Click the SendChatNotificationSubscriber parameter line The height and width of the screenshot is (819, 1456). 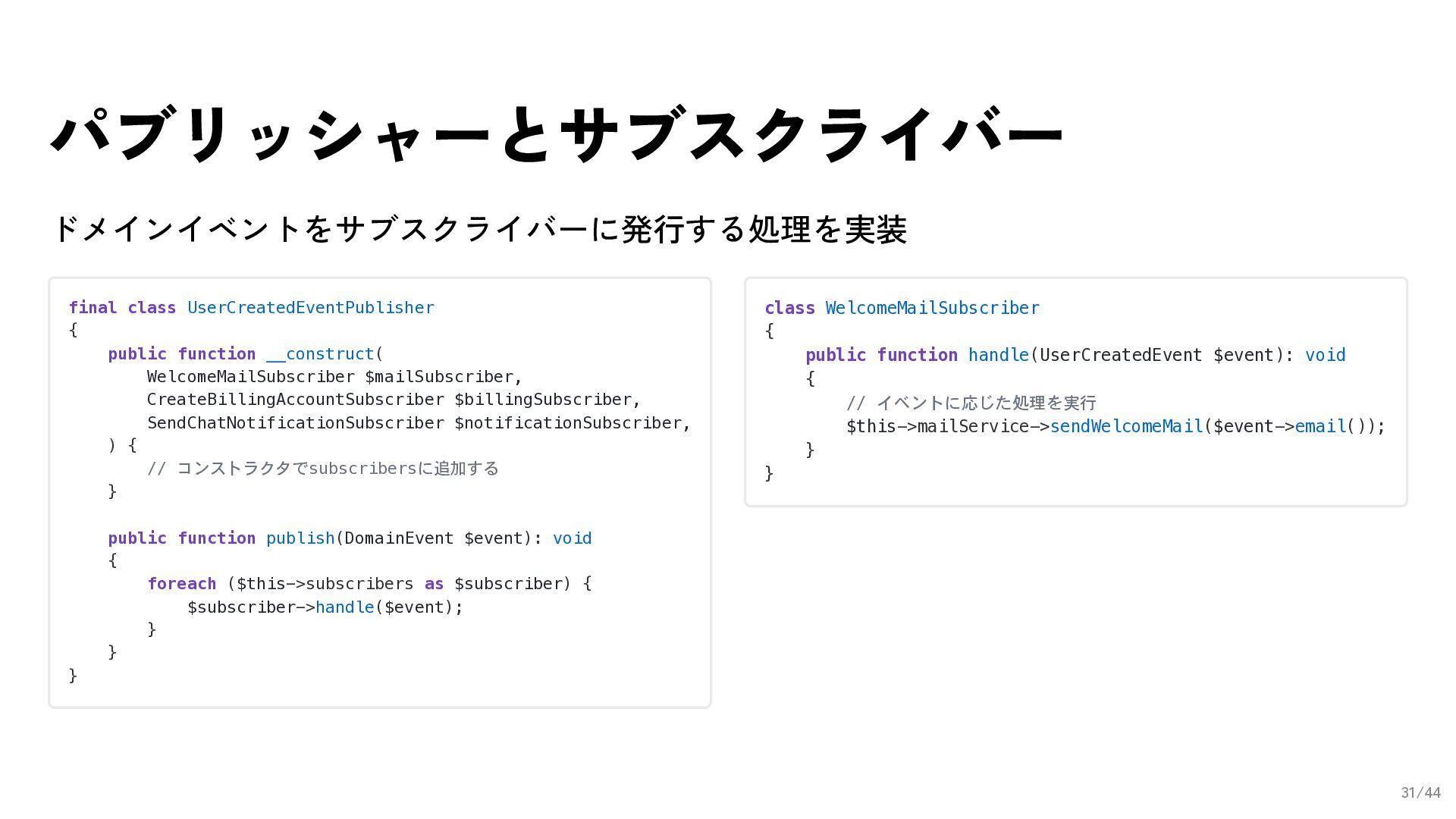pyautogui.click(x=418, y=423)
